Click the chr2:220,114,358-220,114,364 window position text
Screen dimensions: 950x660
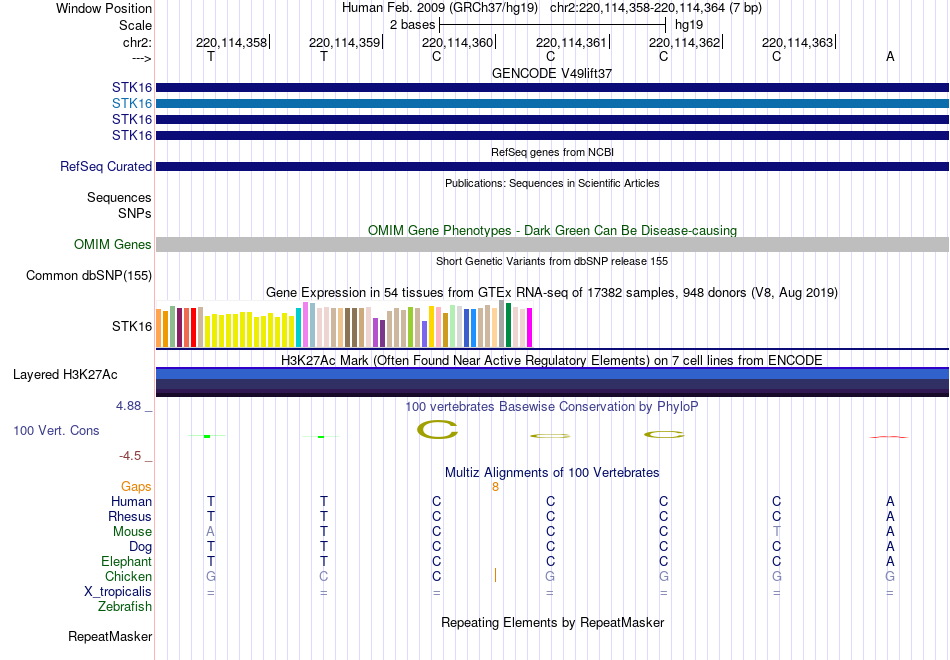(x=637, y=8)
